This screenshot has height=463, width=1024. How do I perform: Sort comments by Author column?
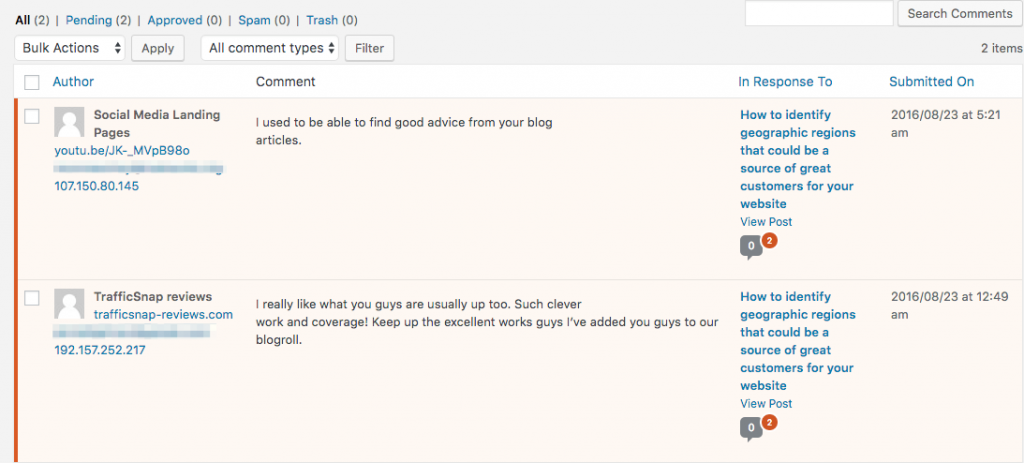click(73, 82)
